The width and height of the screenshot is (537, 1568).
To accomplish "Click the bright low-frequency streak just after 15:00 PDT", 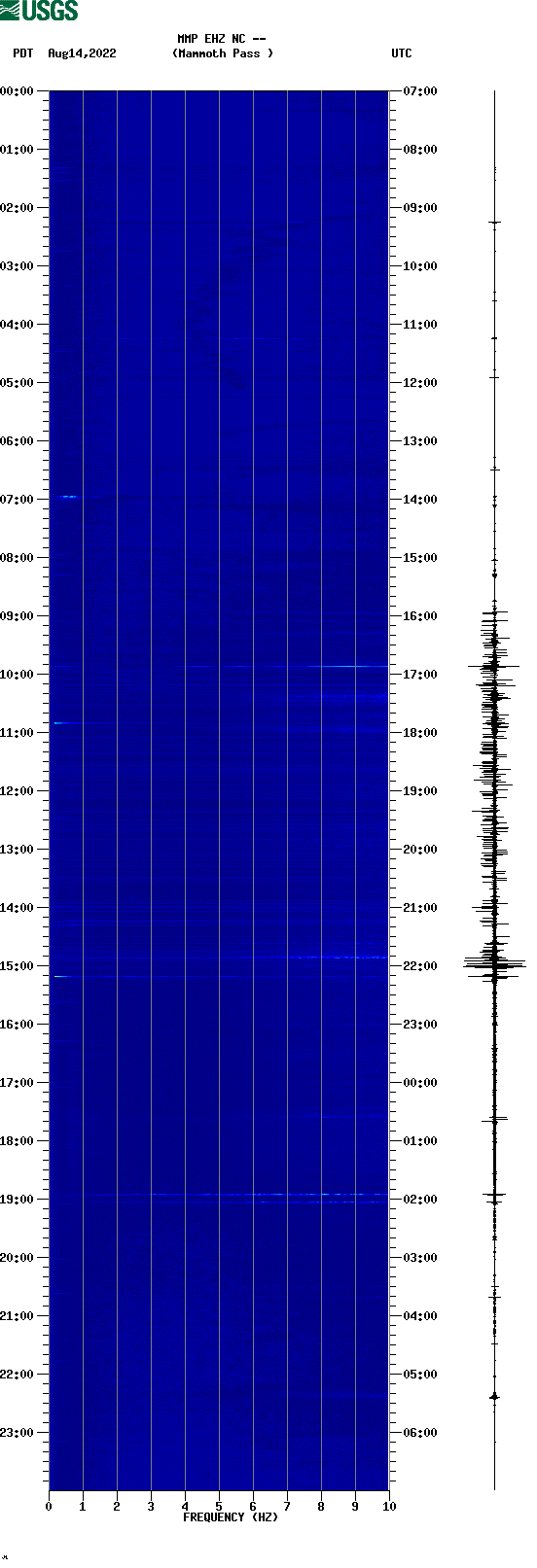I will pyautogui.click(x=60, y=976).
